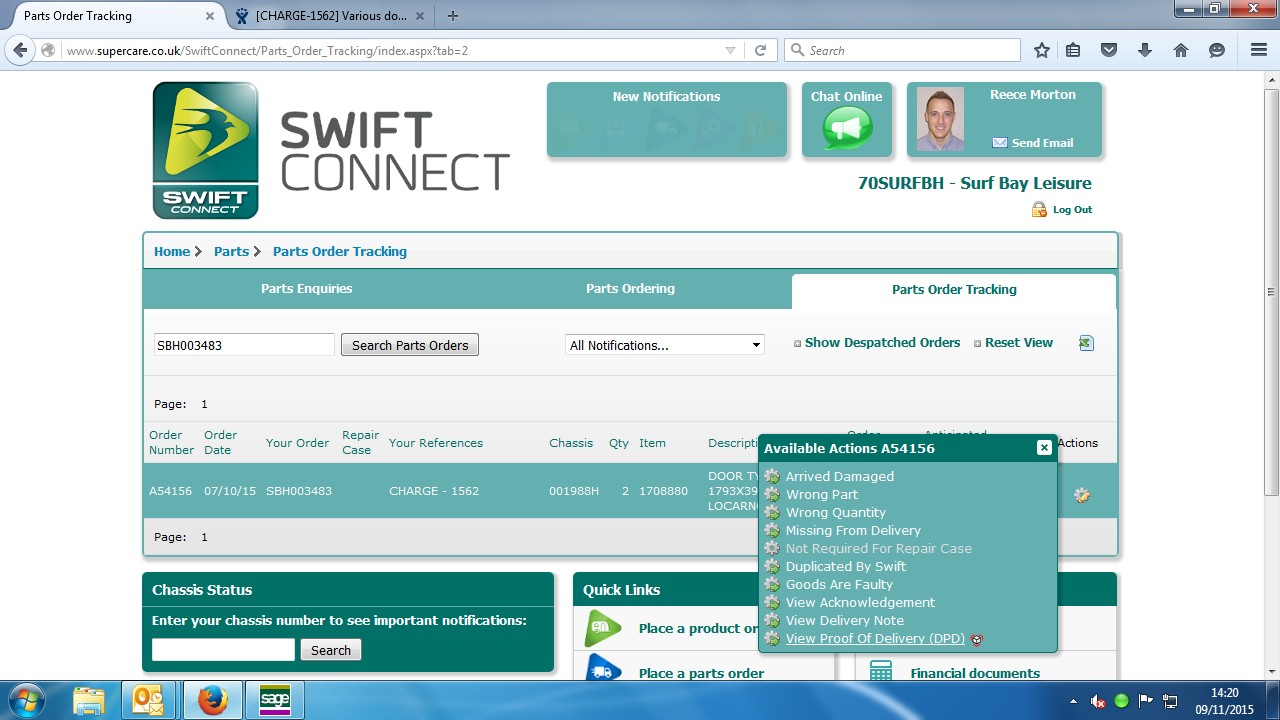Go to the Firefox home page icon
Screen dimensions: 1280x720
pos(1181,50)
